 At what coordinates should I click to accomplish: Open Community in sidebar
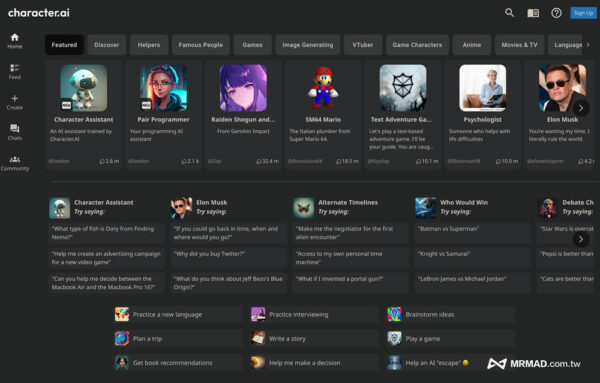(15, 163)
